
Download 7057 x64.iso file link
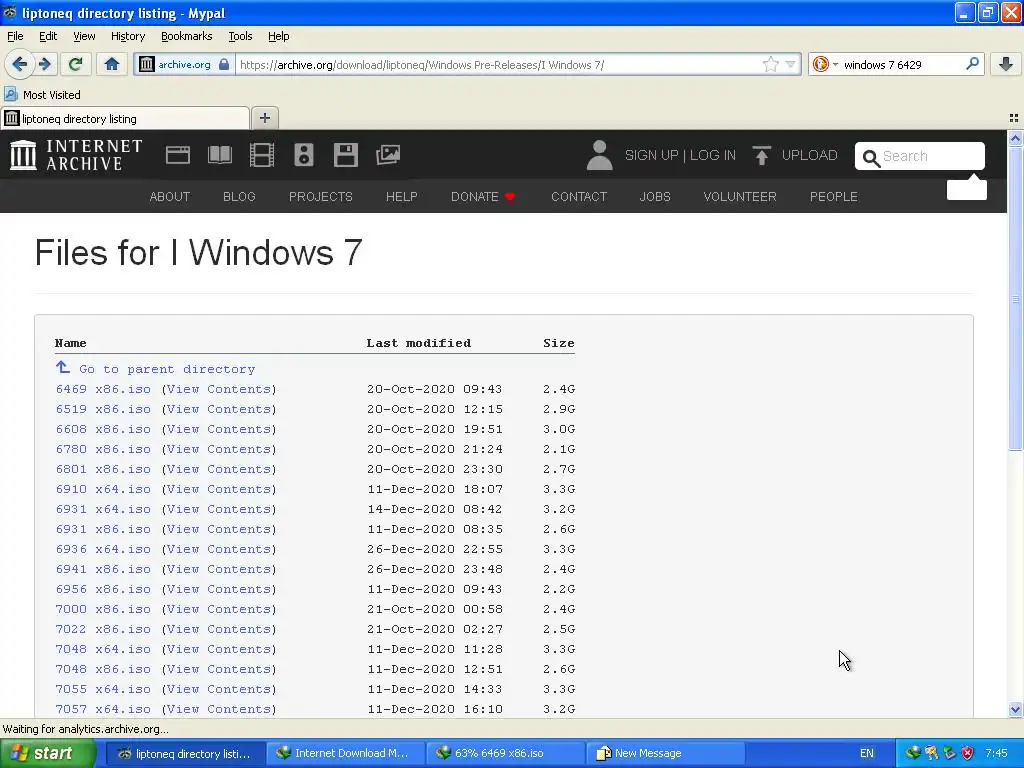click(x=103, y=709)
